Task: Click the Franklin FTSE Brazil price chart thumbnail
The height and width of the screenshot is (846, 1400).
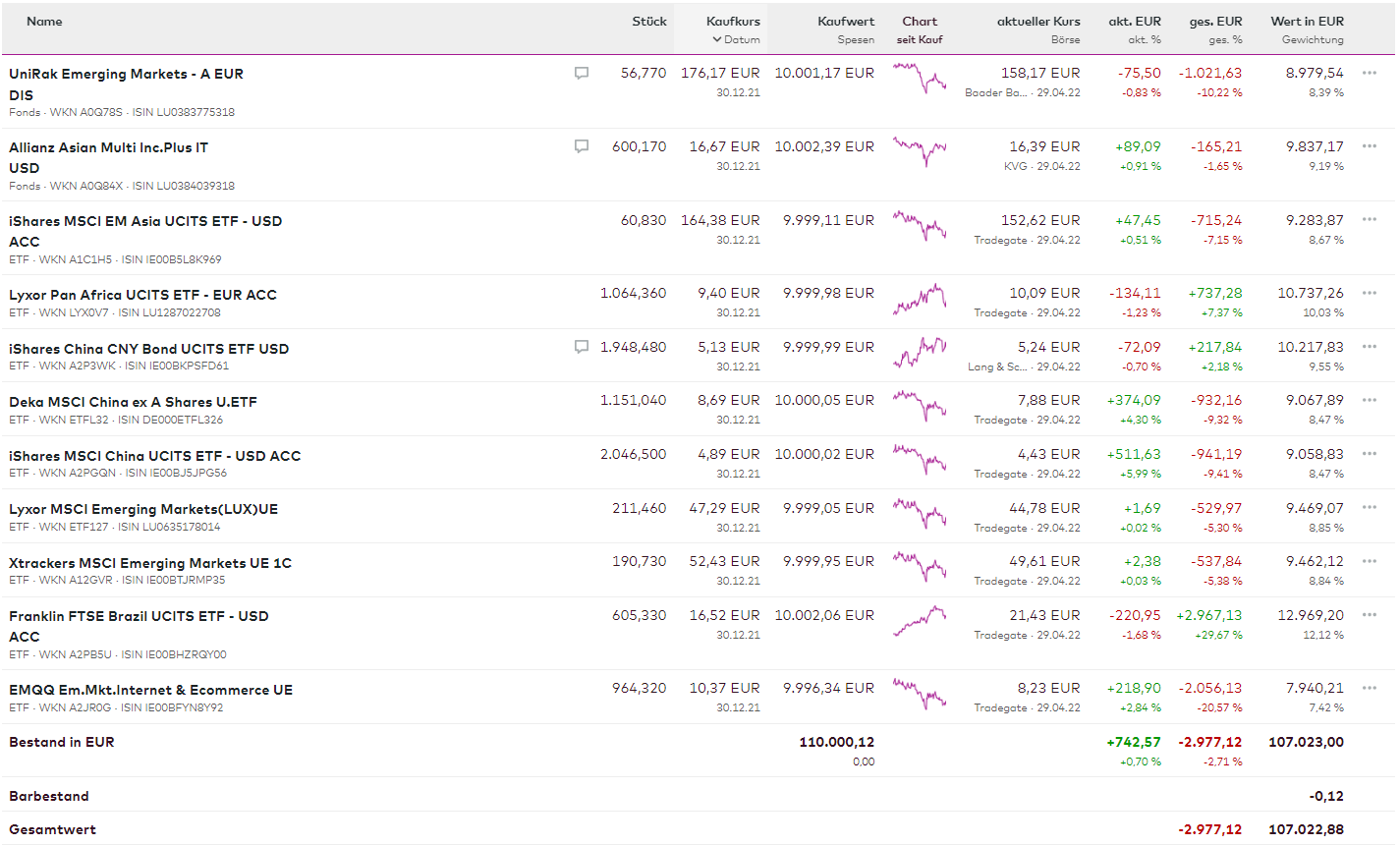Action: [920, 621]
